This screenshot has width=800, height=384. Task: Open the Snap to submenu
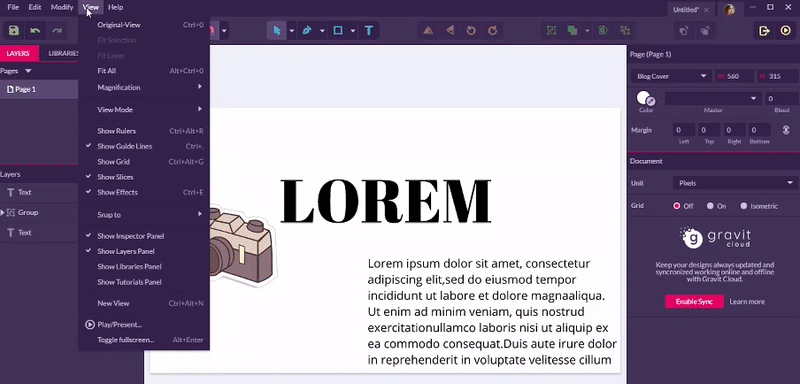[x=144, y=215]
